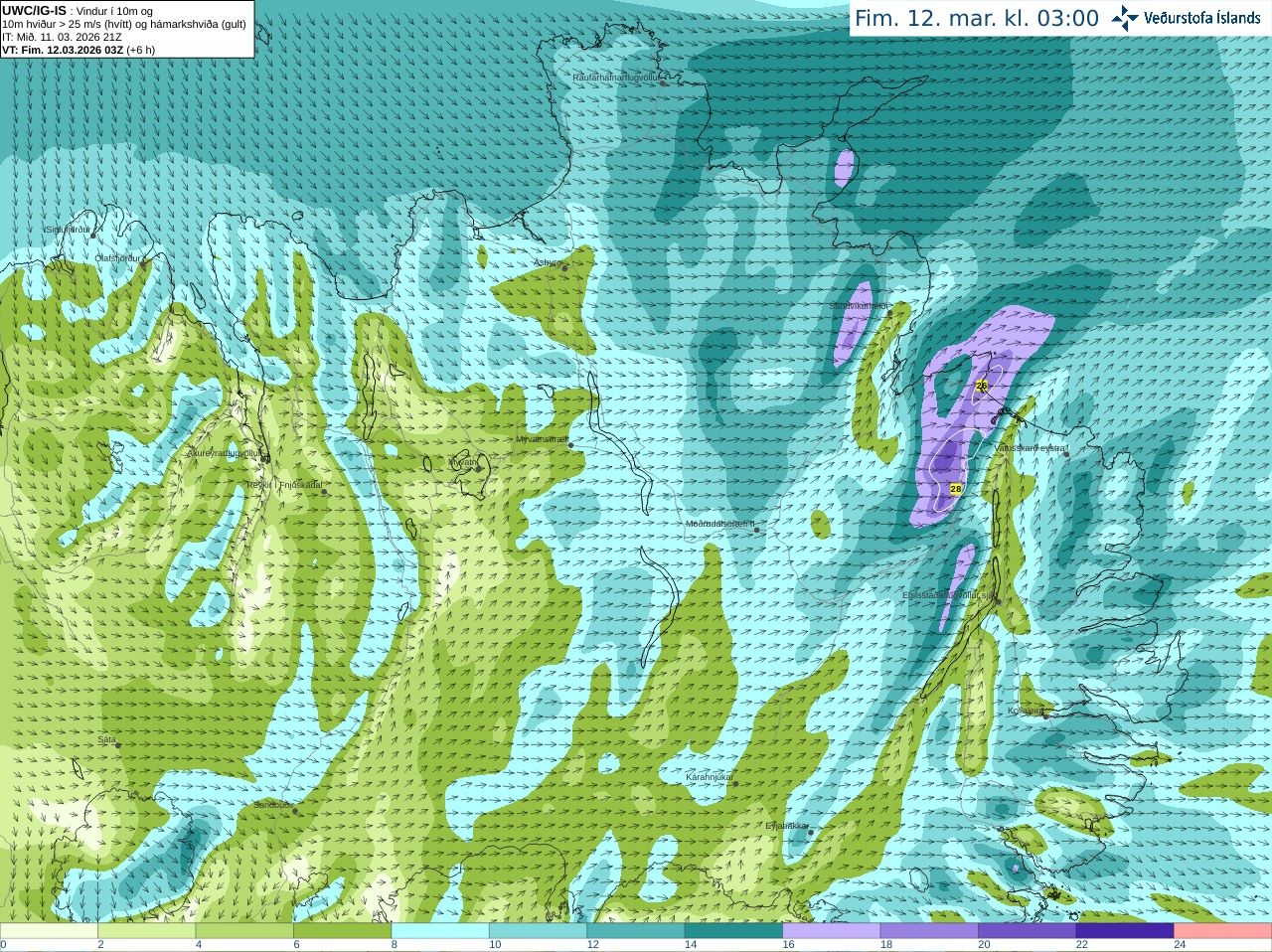
Task: Click the date header Fim. 12. mar. kl. 03:00
Action: [x=977, y=18]
